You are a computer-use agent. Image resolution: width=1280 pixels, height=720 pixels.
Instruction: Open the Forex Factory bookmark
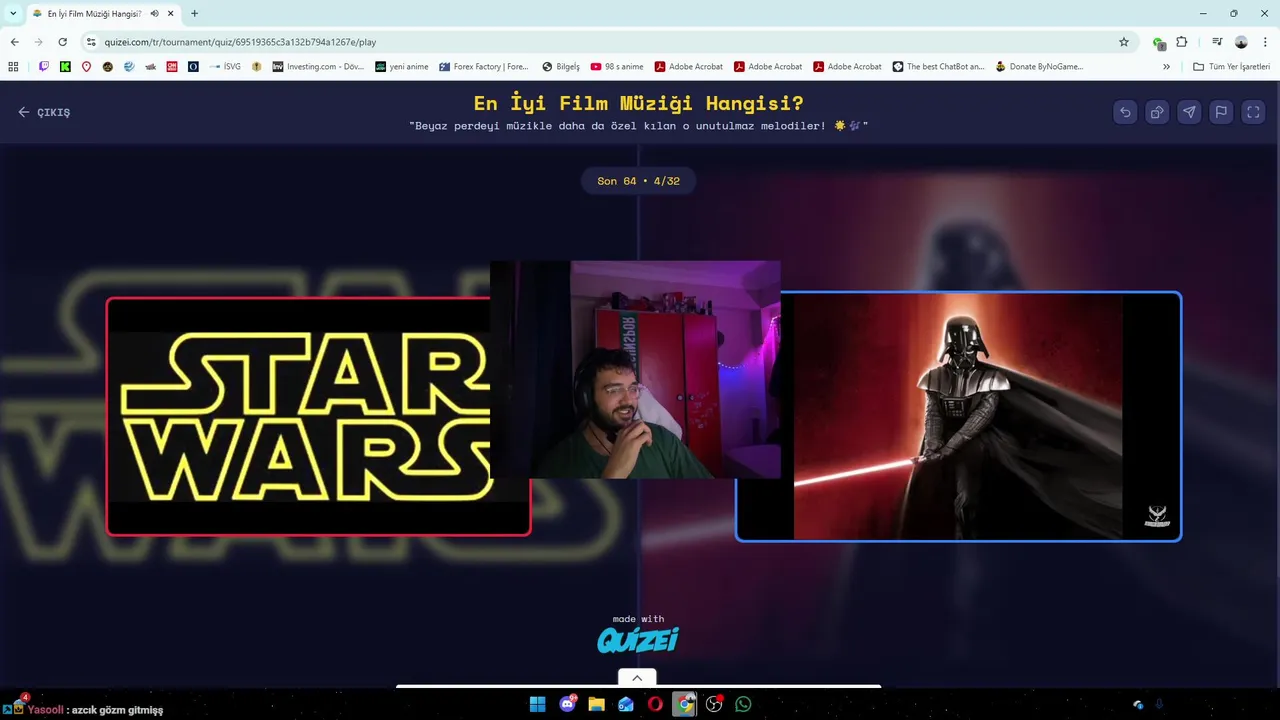(484, 67)
